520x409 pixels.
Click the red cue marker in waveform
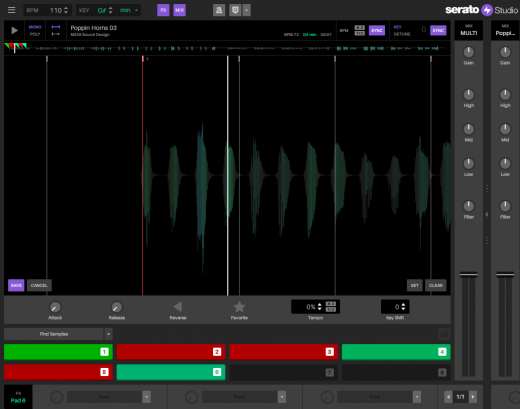click(x=143, y=59)
